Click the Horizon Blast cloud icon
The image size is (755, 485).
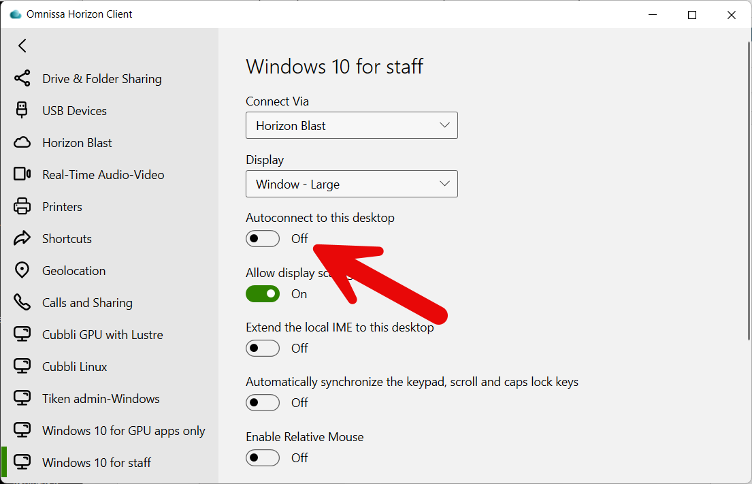tap(22, 143)
